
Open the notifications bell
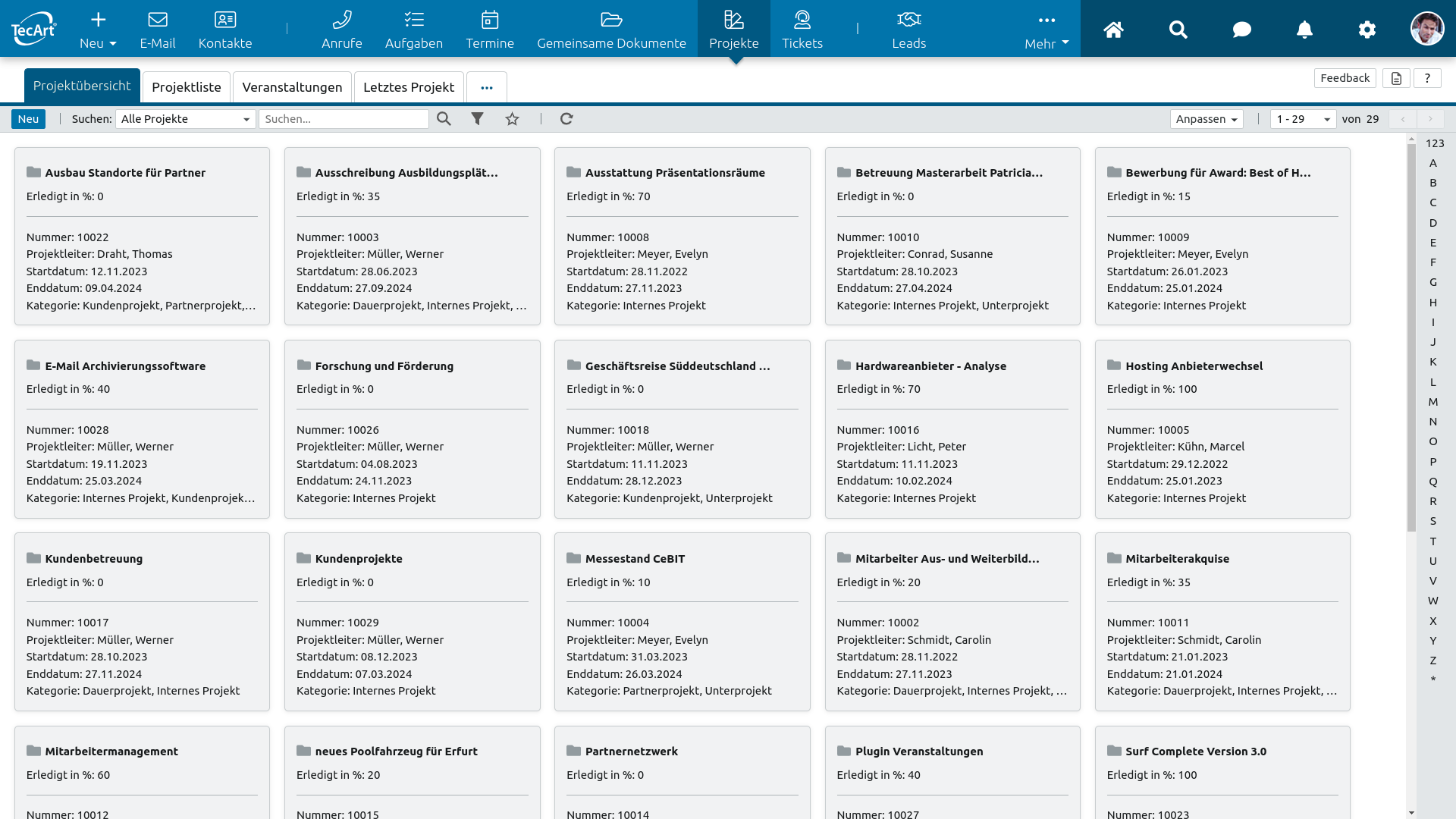pos(1304,30)
